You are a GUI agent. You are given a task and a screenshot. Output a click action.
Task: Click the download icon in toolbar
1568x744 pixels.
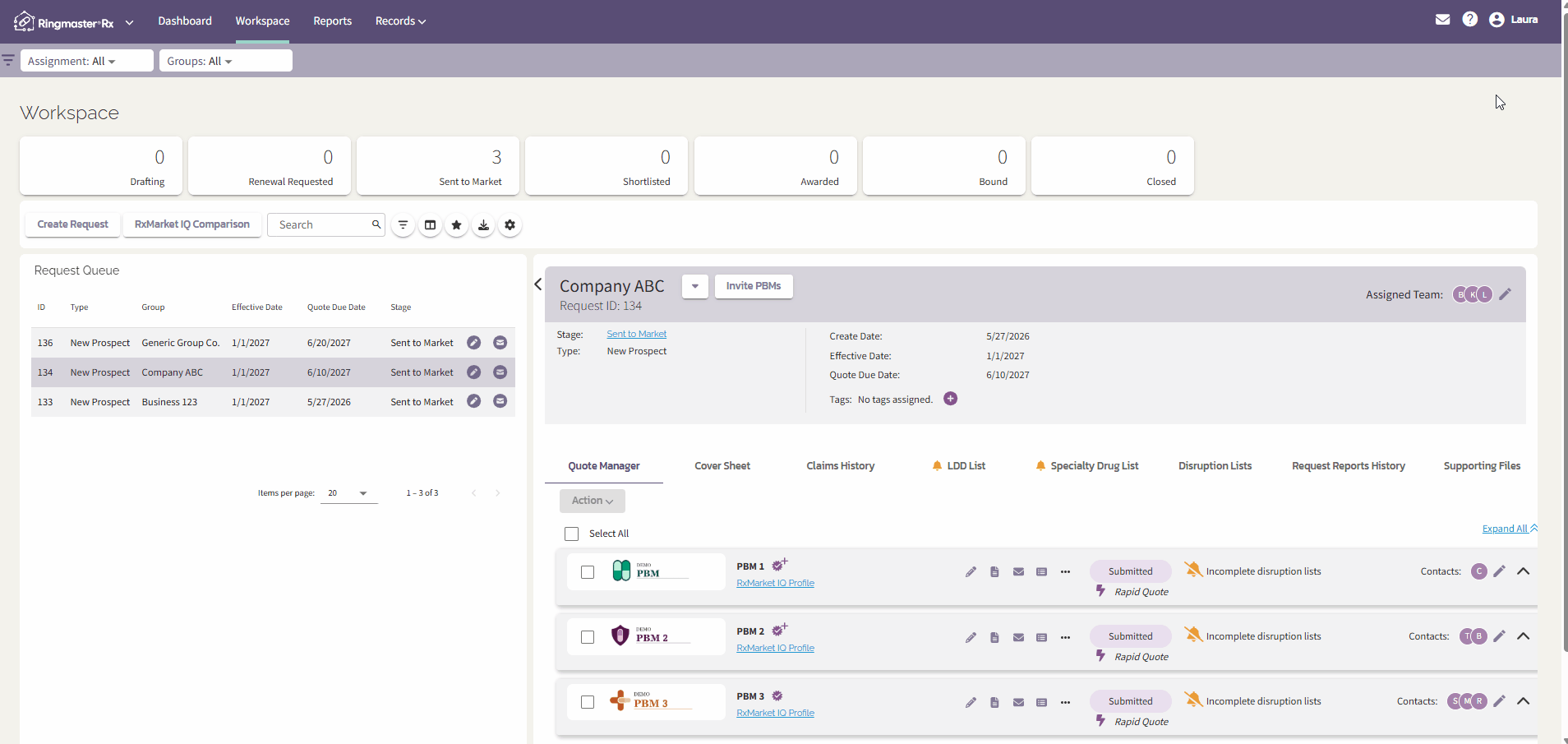(x=483, y=224)
